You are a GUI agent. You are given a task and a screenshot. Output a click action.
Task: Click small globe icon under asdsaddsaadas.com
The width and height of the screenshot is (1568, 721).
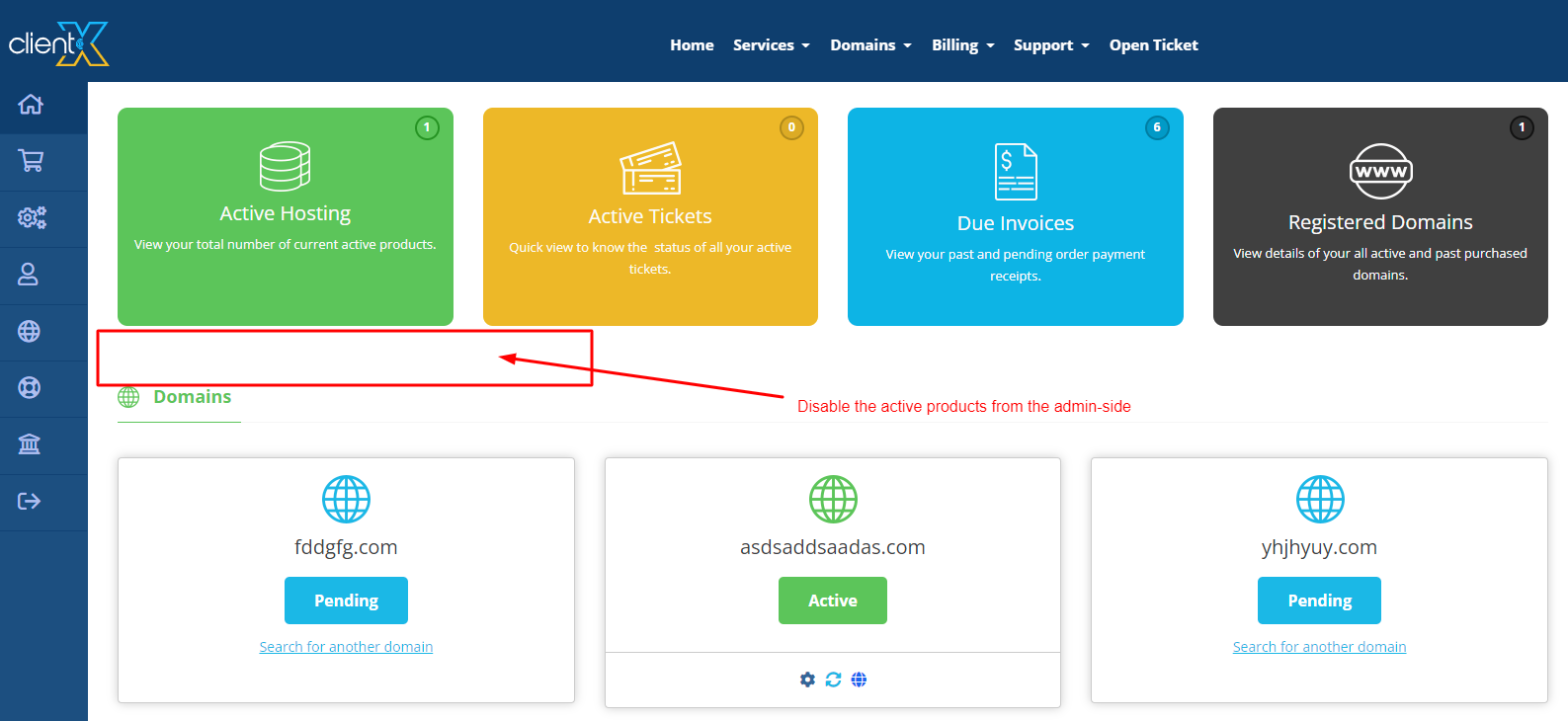[859, 680]
